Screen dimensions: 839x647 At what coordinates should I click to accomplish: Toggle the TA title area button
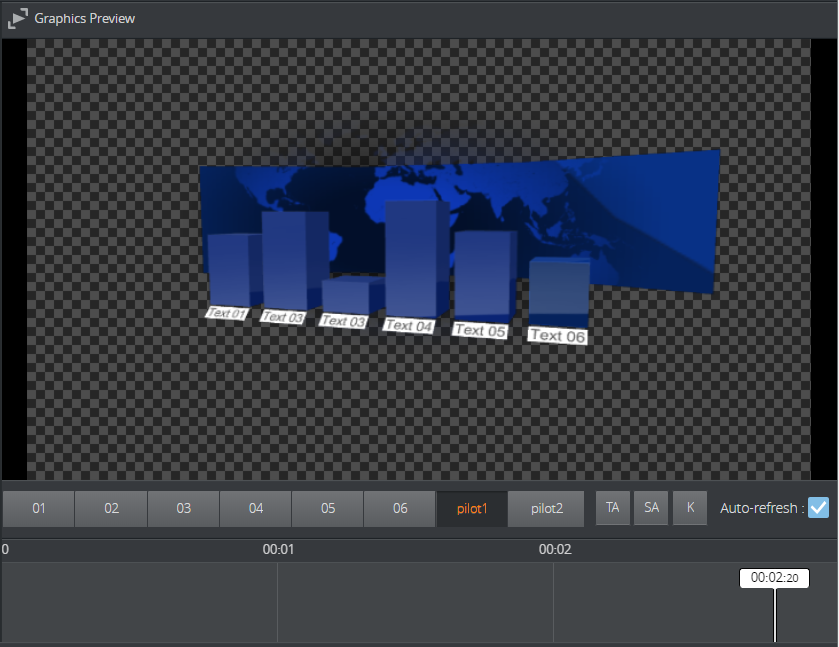(x=613, y=507)
